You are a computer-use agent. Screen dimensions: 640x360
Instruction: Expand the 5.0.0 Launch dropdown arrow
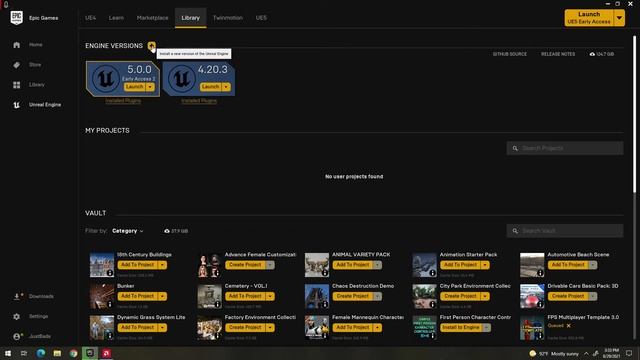coord(150,87)
